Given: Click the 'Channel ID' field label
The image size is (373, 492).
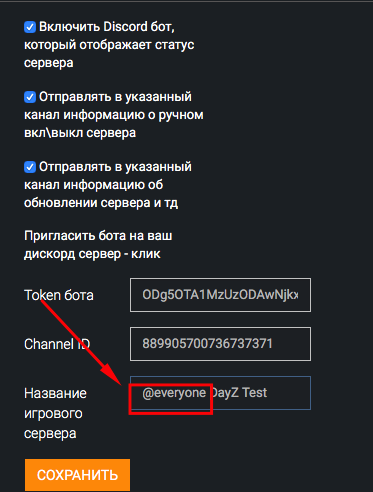Looking at the screenshot, I should click(x=57, y=344).
